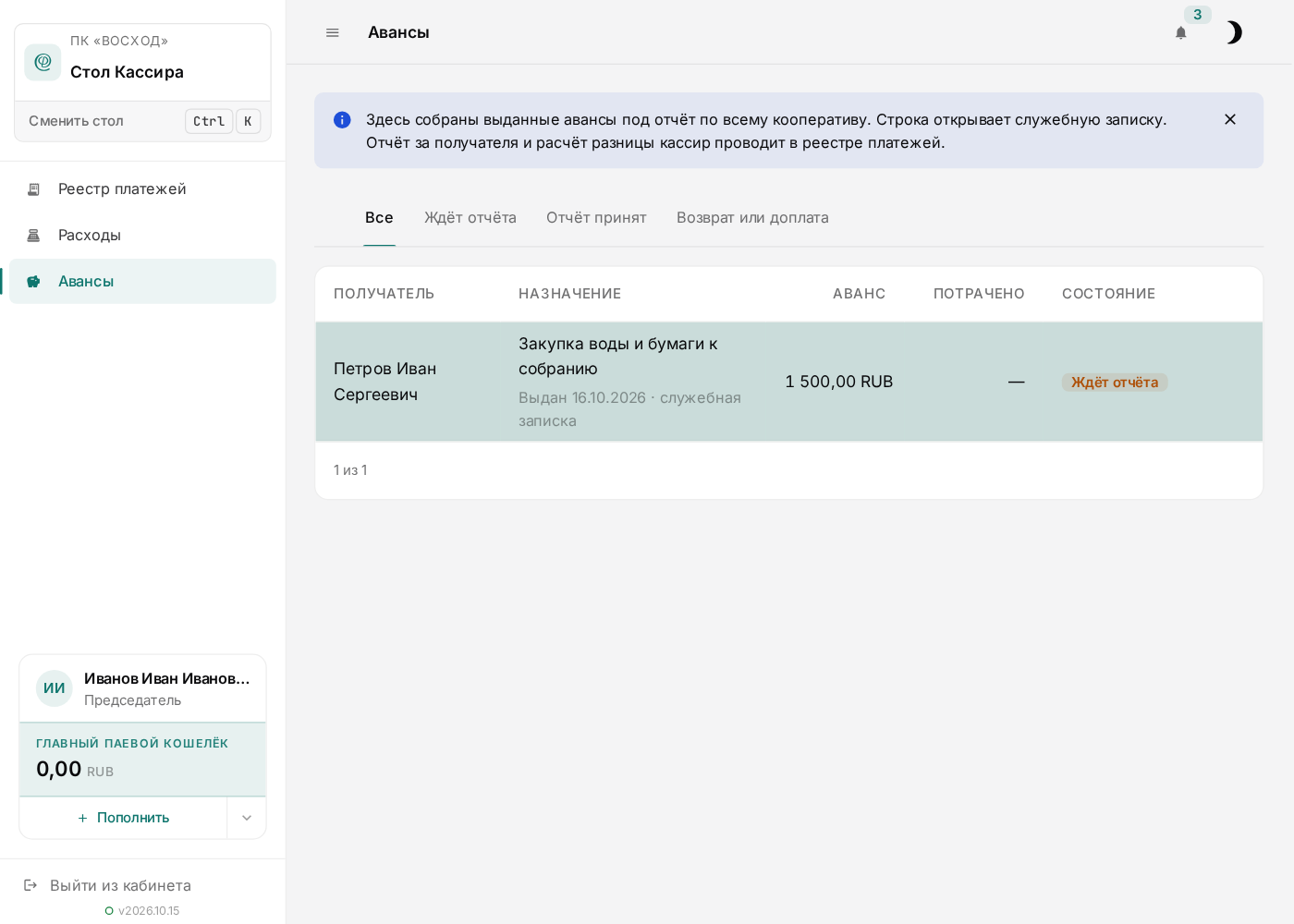Expand wallet actions dropdown chevron
The width and height of the screenshot is (1294, 924).
pos(247,818)
